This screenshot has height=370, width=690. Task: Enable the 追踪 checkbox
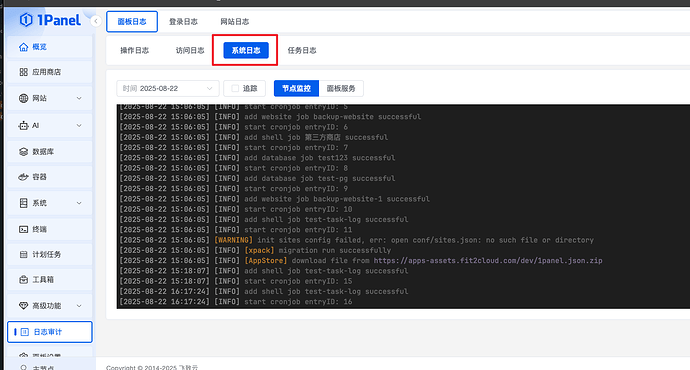pyautogui.click(x=235, y=88)
